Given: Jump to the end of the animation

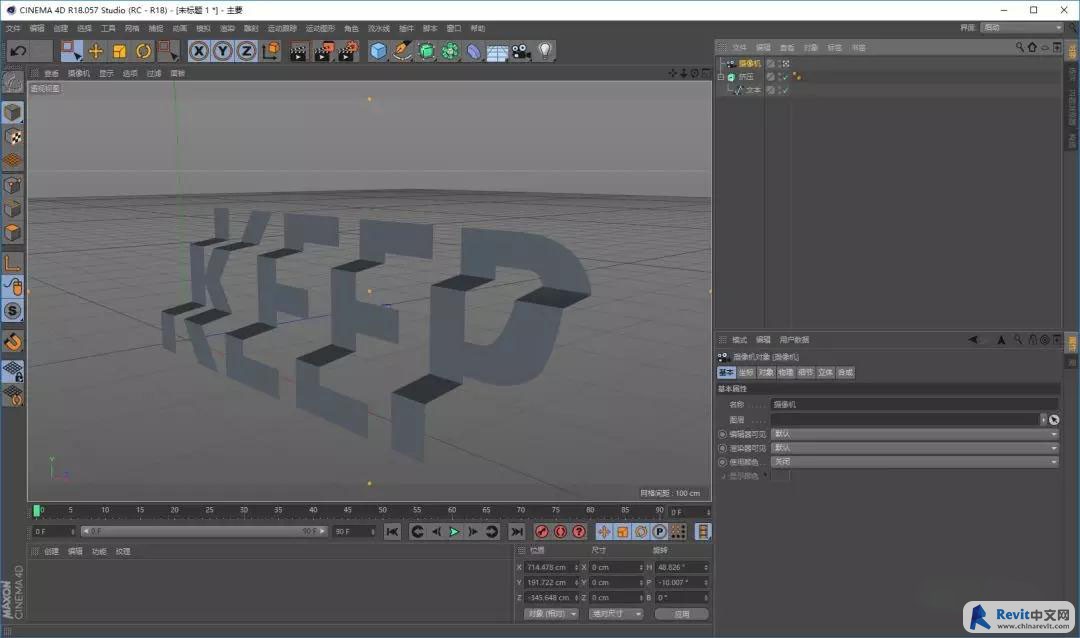Looking at the screenshot, I should (517, 532).
